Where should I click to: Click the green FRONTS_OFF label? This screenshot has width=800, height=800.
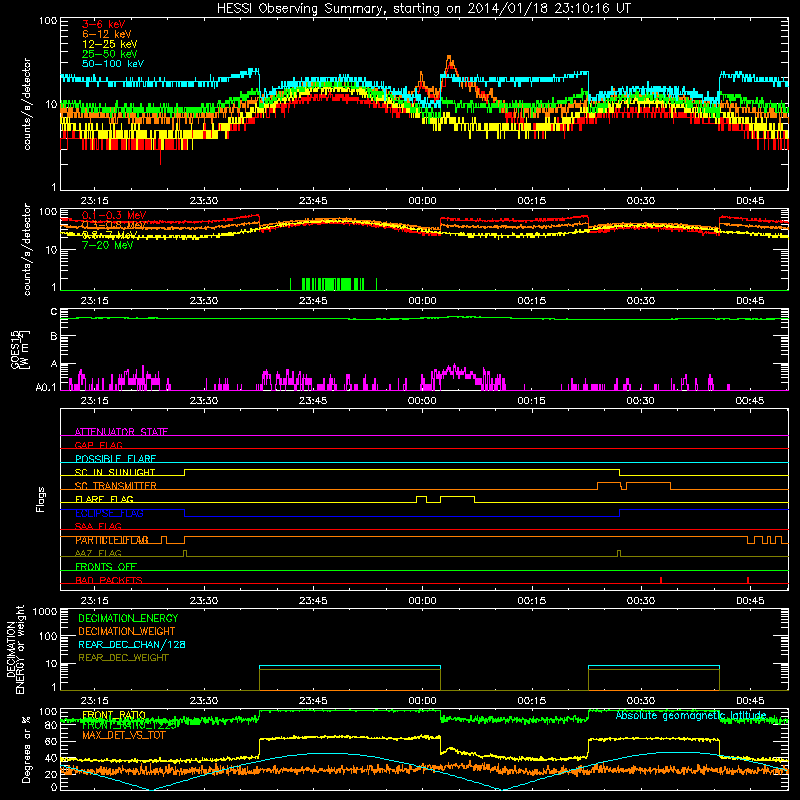(106, 566)
